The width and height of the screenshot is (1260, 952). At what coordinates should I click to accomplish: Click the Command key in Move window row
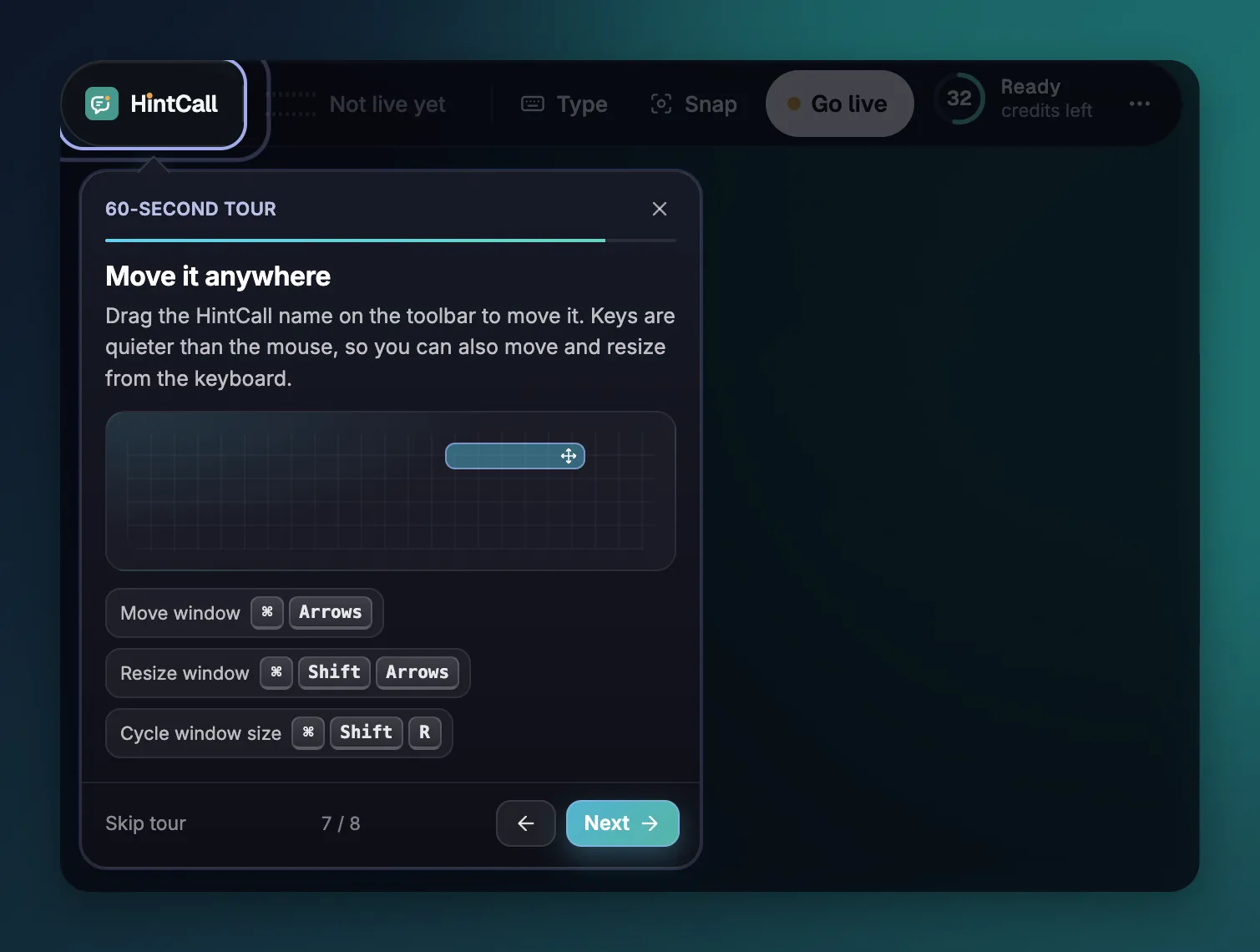(267, 612)
